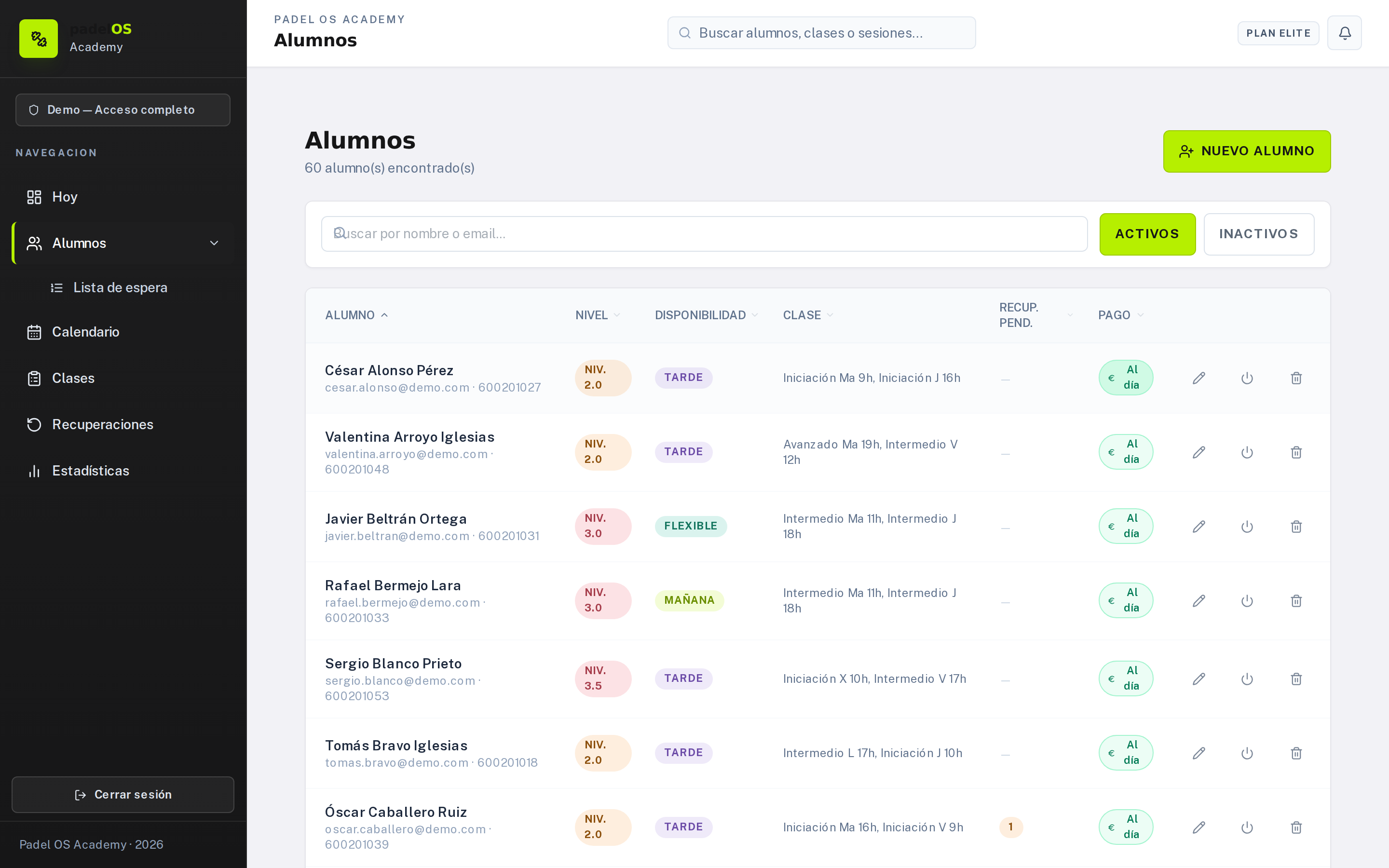Click MAÑANA availability tag

point(689,600)
